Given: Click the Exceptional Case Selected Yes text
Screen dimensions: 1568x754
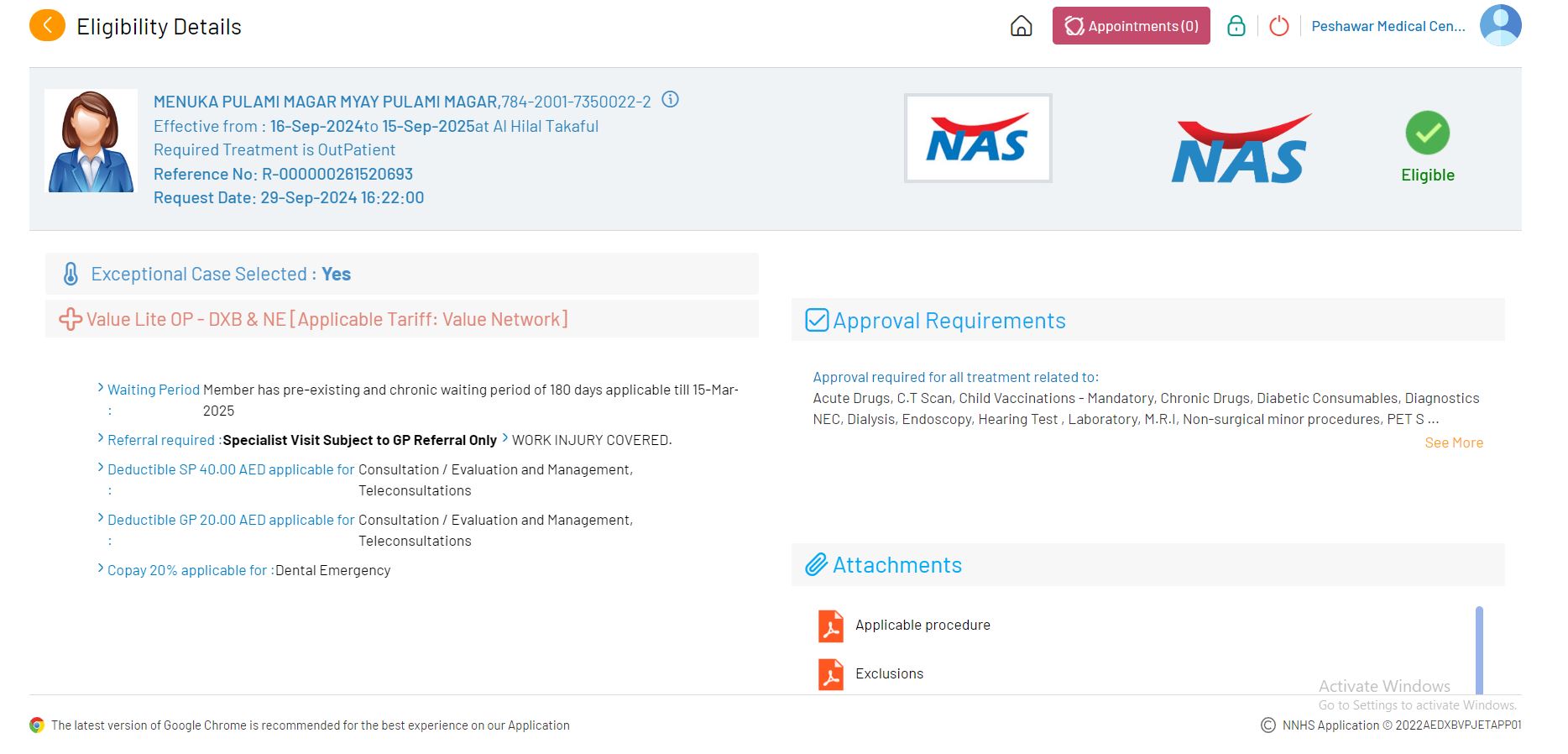Looking at the screenshot, I should 221,274.
